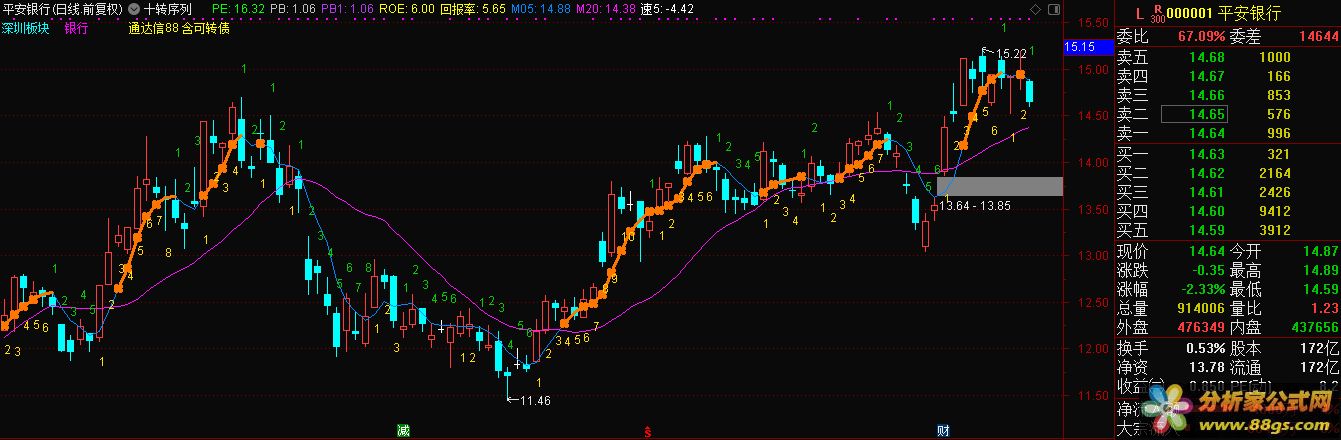This screenshot has height=440, width=1341.
Task: Click the 外盘 476349 value
Action: coord(1201,327)
